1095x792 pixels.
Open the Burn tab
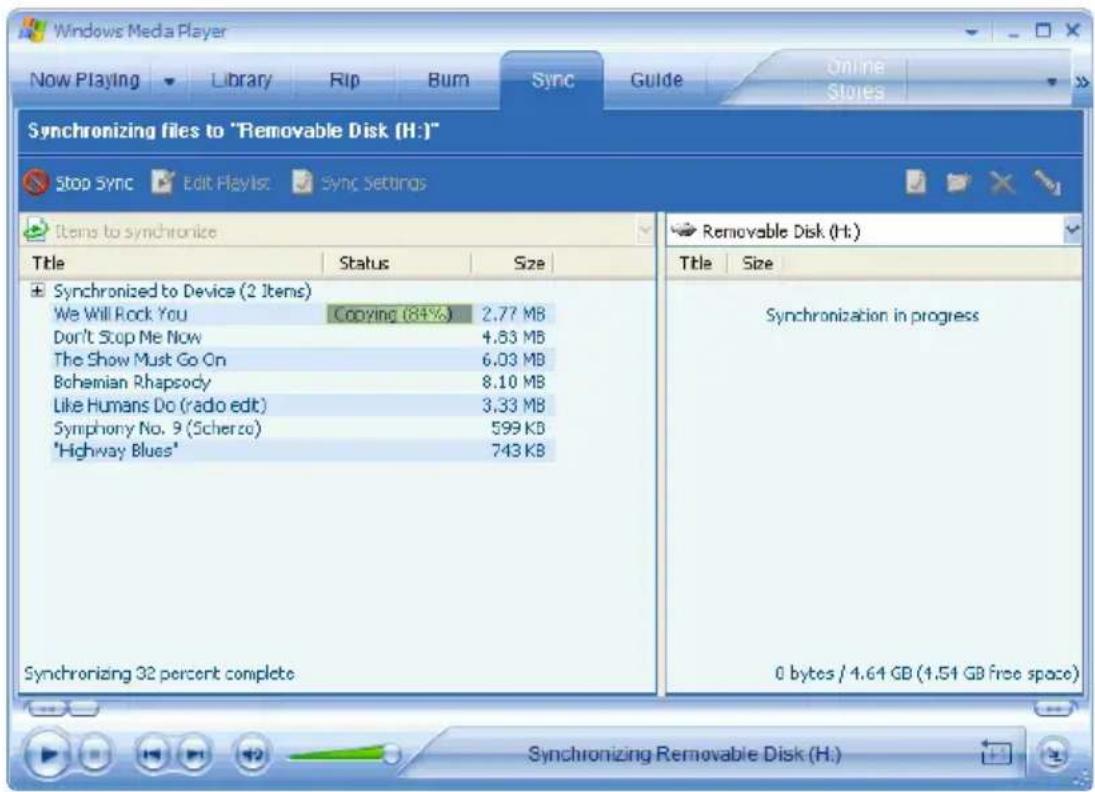[x=448, y=80]
